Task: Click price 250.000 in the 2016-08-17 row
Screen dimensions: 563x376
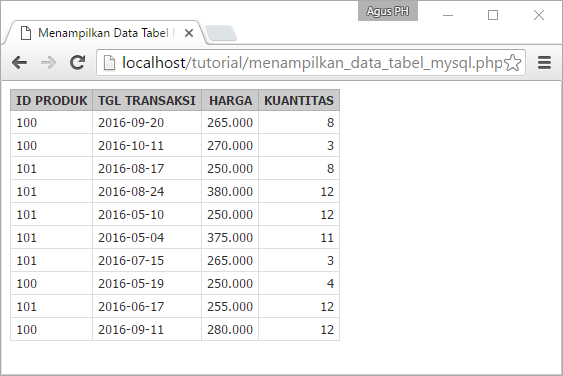Action: [x=230, y=168]
